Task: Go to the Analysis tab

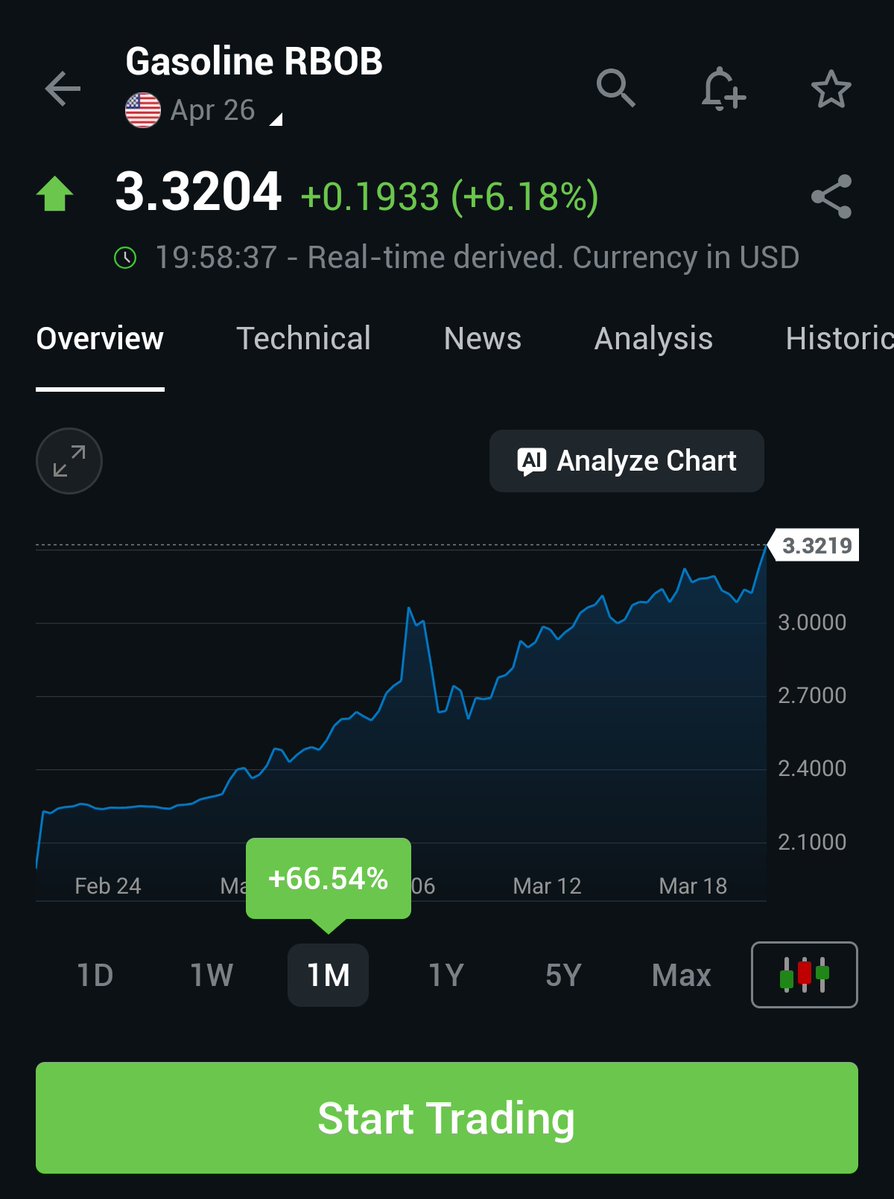Action: pyautogui.click(x=653, y=339)
